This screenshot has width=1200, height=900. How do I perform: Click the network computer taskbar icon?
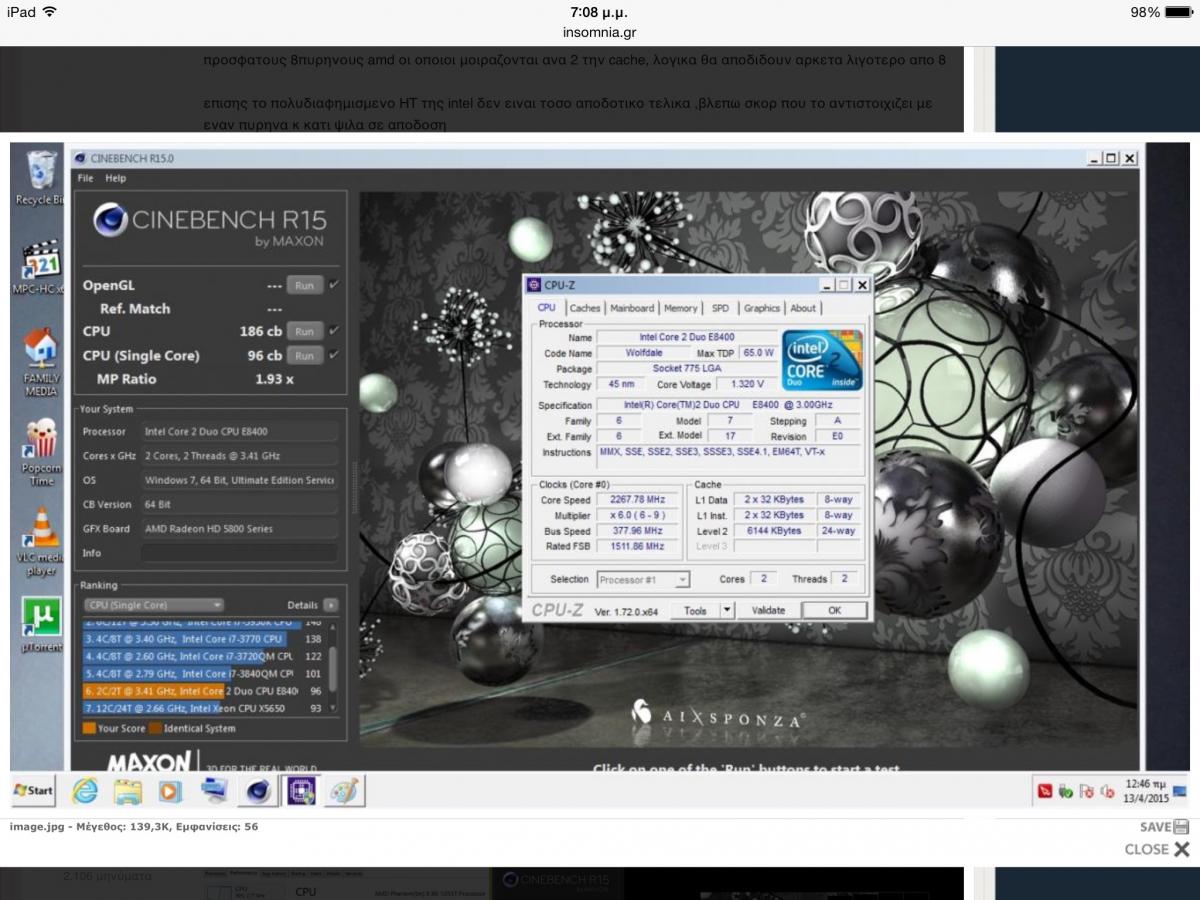[214, 791]
